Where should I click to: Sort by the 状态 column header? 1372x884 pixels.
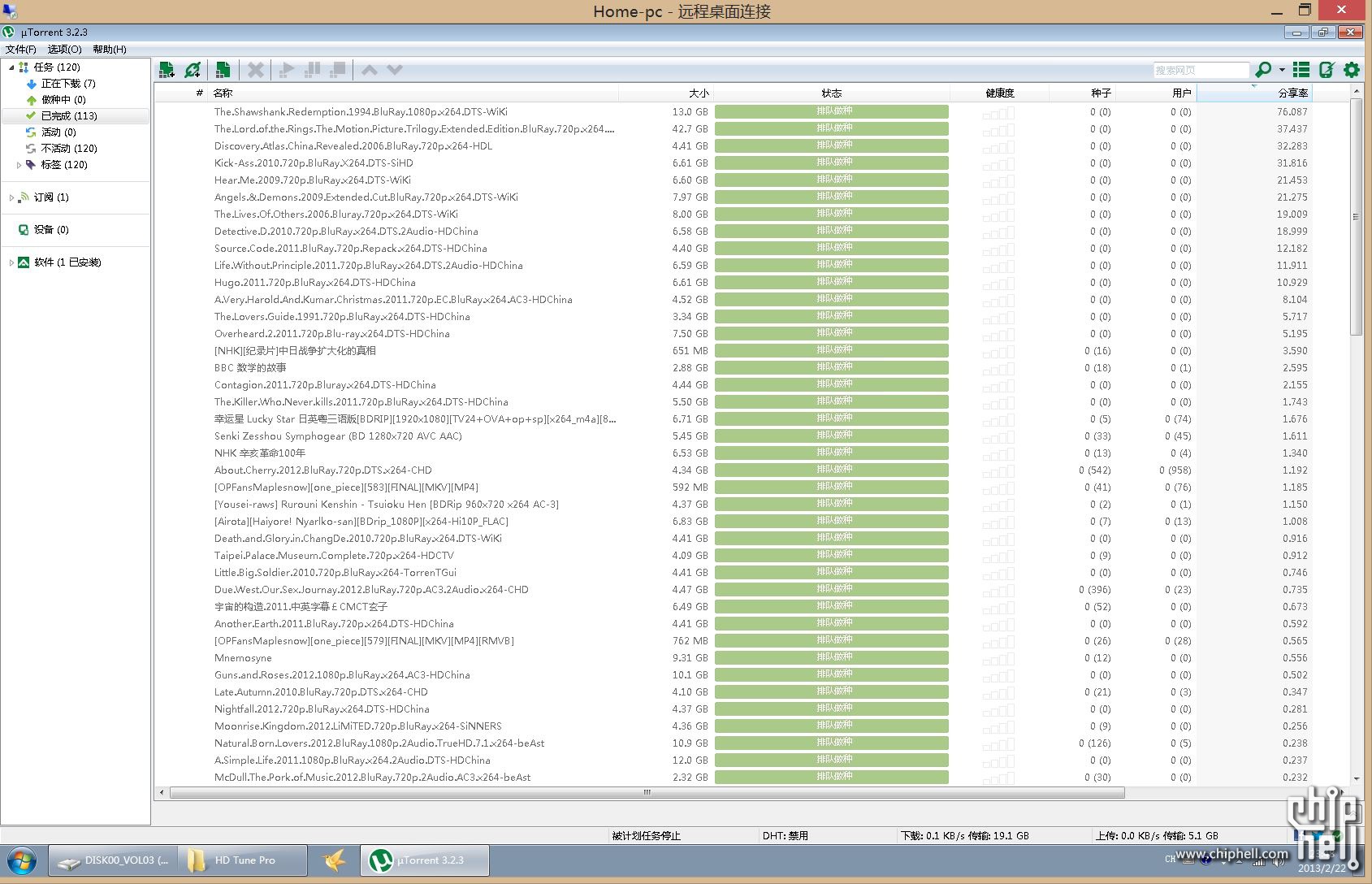831,93
